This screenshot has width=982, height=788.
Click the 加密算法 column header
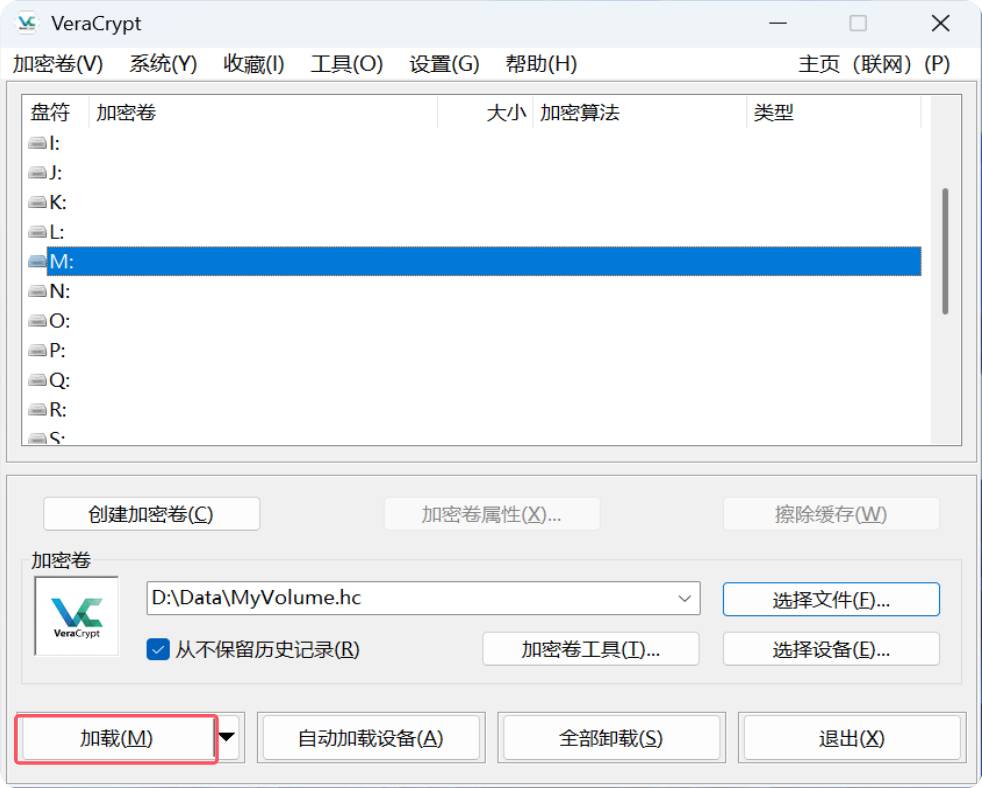[x=580, y=113]
